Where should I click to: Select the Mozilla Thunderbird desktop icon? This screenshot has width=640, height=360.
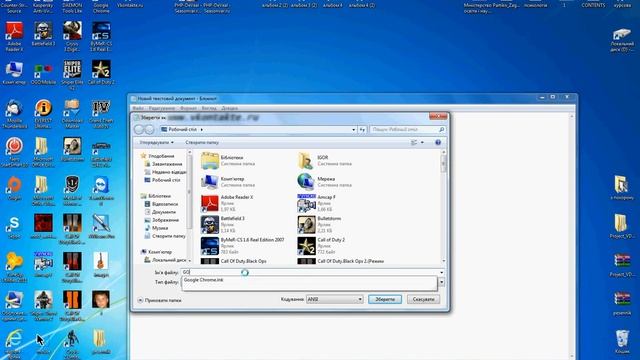(x=14, y=113)
